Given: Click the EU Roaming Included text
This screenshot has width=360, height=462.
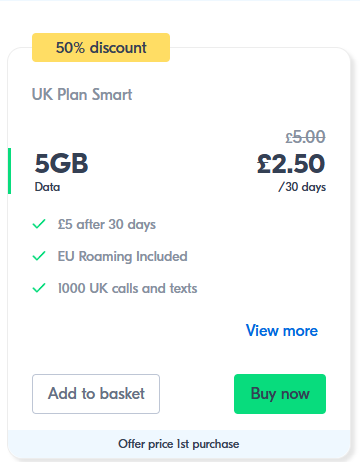Looking at the screenshot, I should [x=122, y=256].
